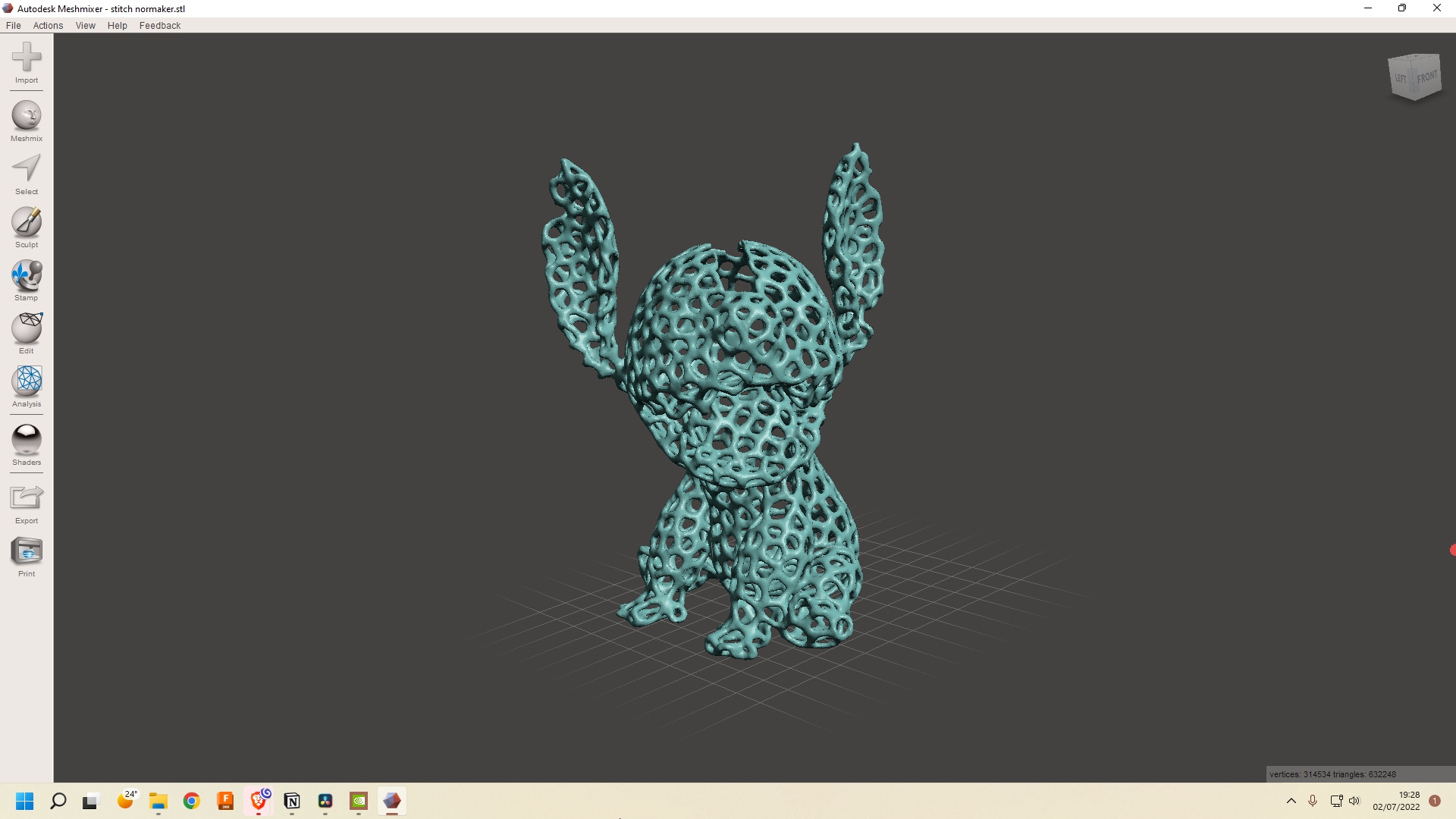The width and height of the screenshot is (1456, 819).
Task: Open the Windows Start menu
Action: click(25, 802)
